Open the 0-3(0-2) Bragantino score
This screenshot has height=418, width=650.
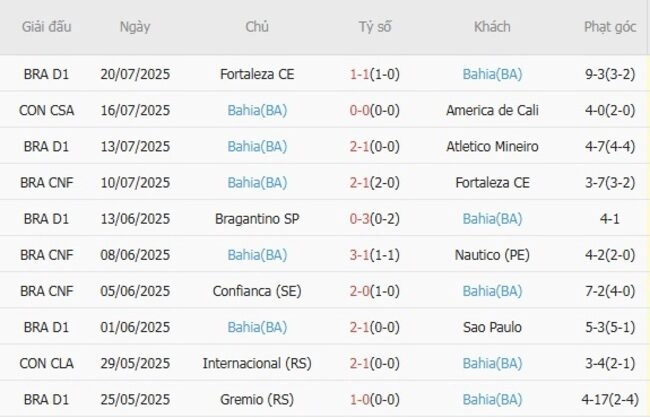(x=375, y=219)
